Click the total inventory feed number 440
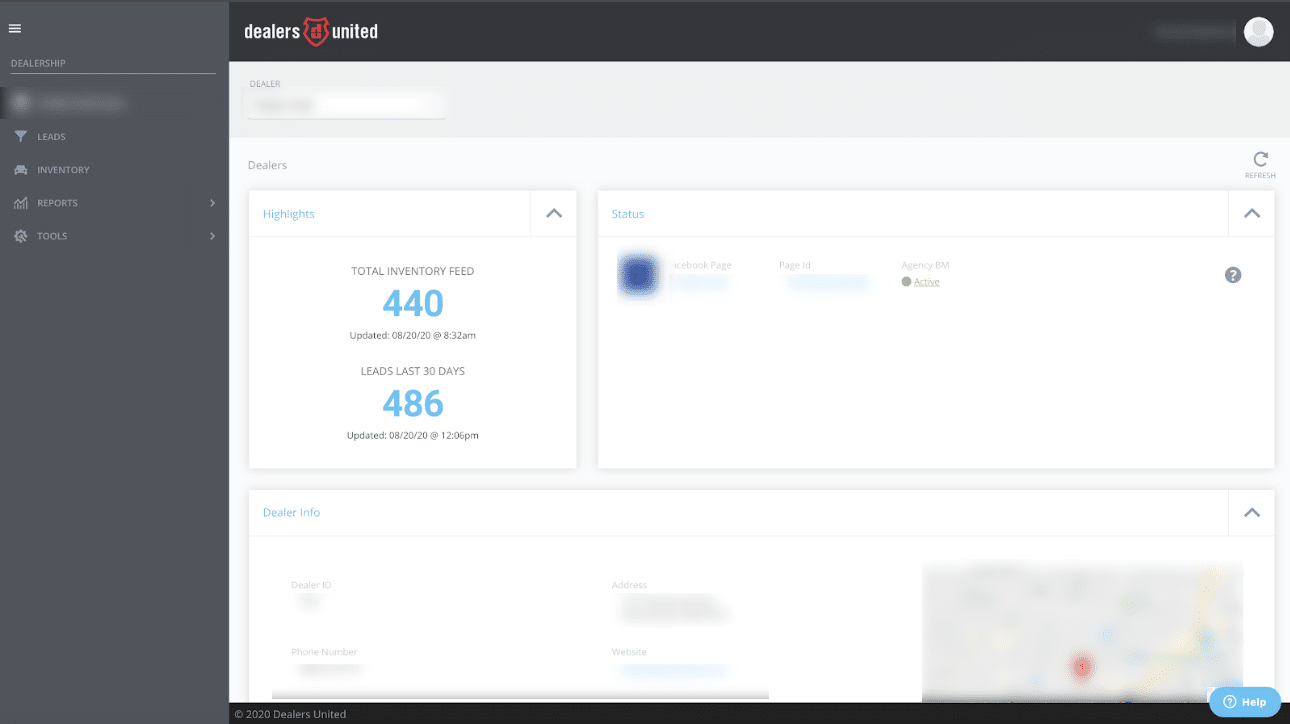1290x724 pixels. point(413,303)
